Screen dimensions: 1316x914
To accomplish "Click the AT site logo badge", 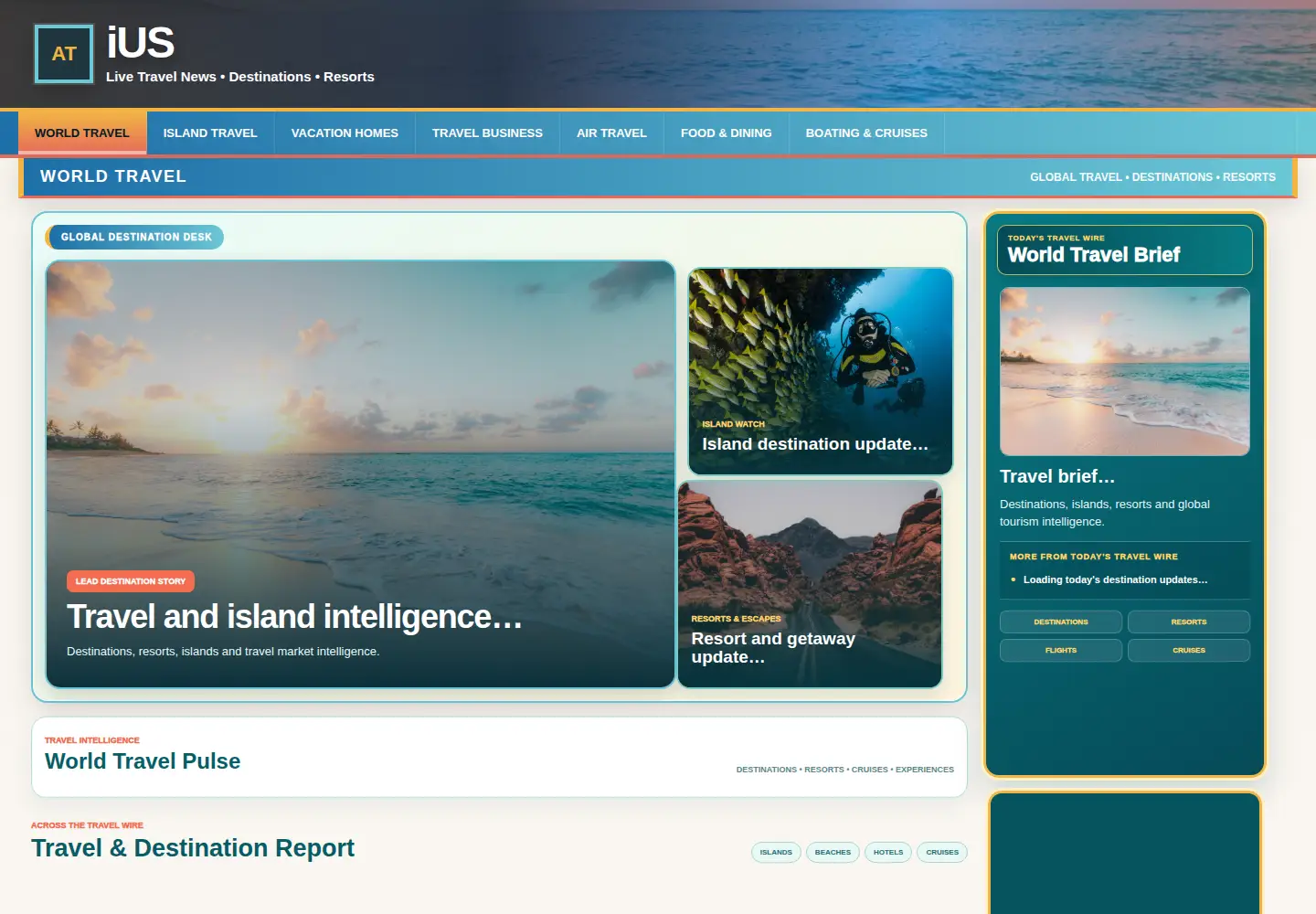I will [x=64, y=54].
